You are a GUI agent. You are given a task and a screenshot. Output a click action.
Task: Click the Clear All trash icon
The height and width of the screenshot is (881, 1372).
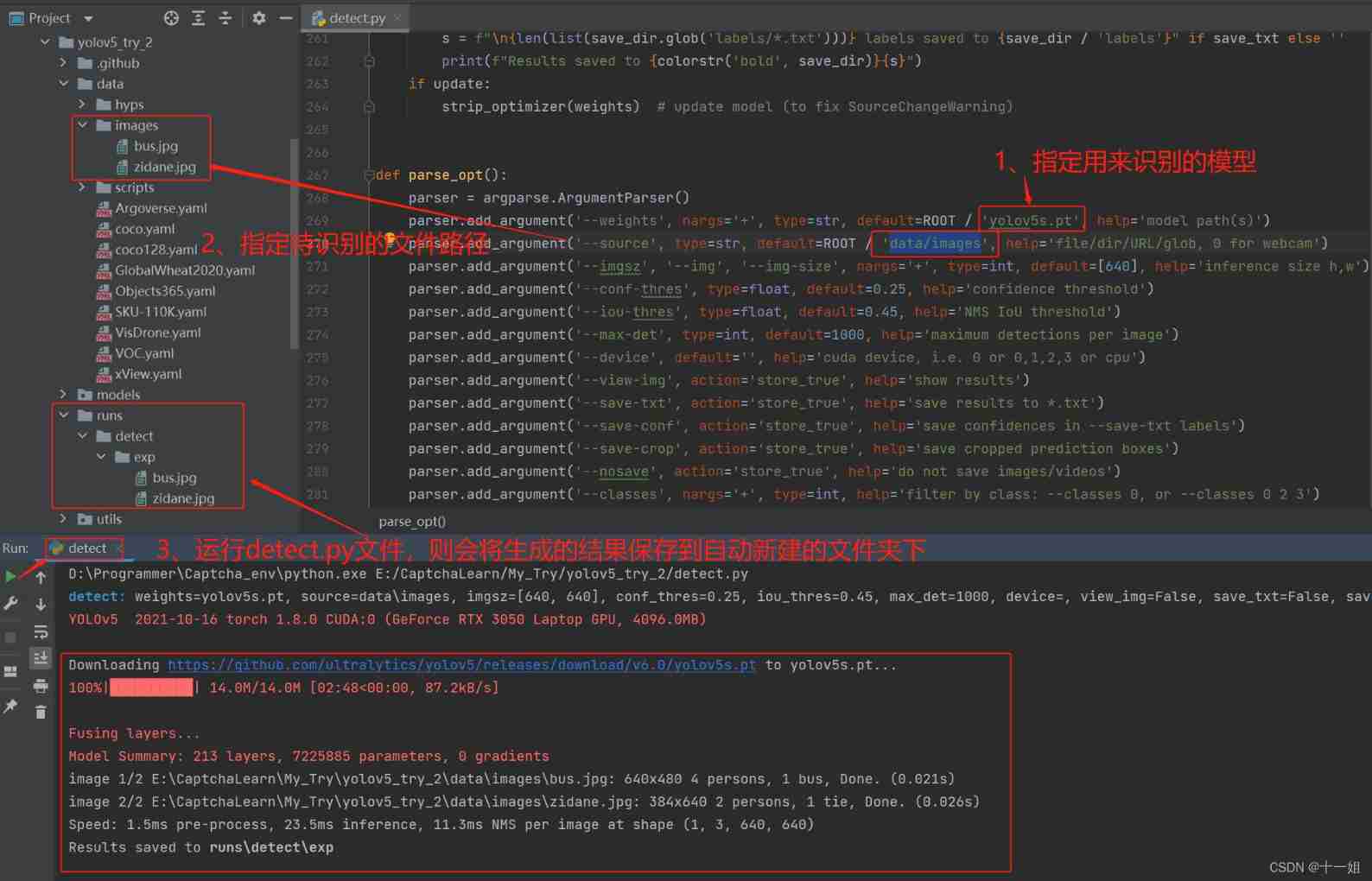pos(41,712)
